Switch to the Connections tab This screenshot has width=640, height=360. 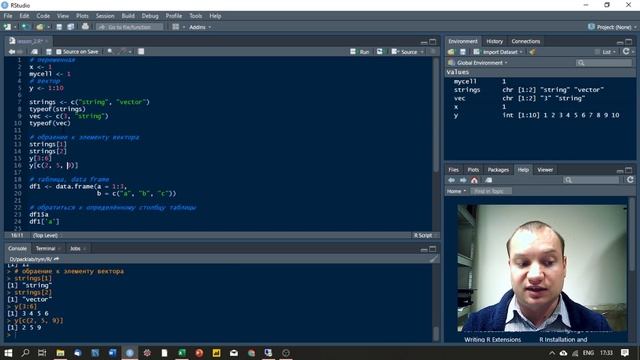[x=525, y=41]
